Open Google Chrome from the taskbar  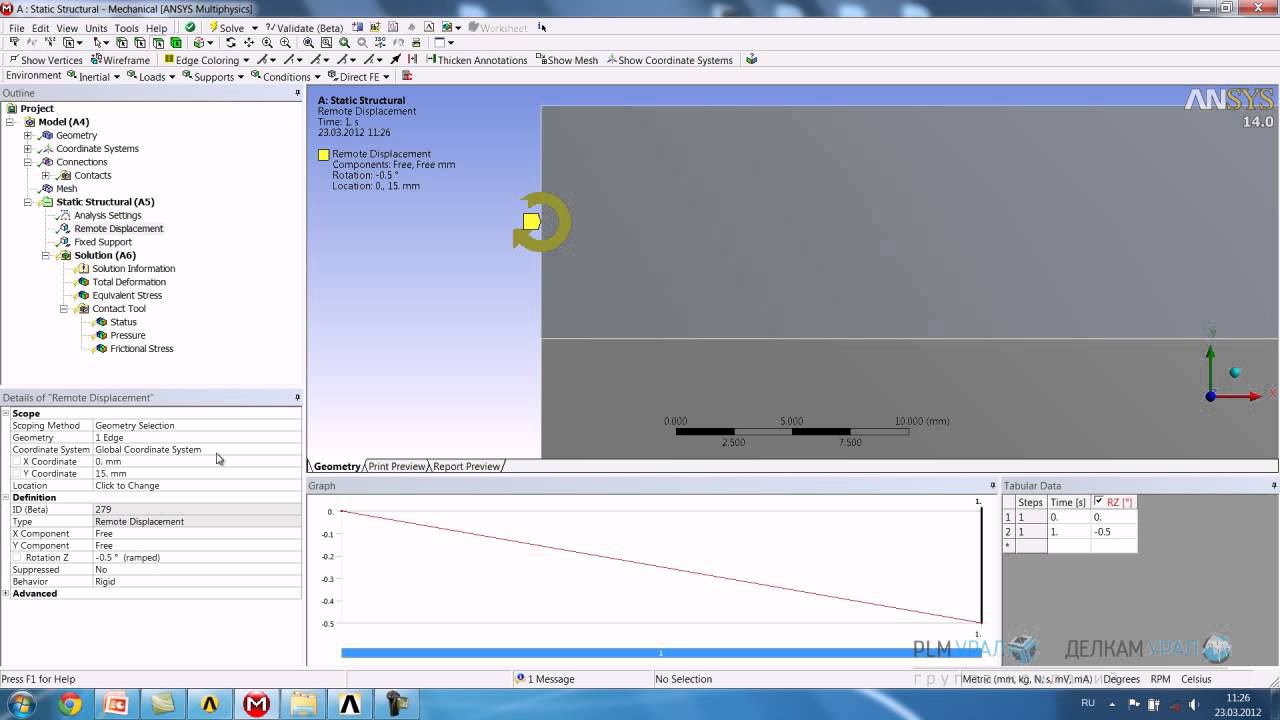(69, 704)
